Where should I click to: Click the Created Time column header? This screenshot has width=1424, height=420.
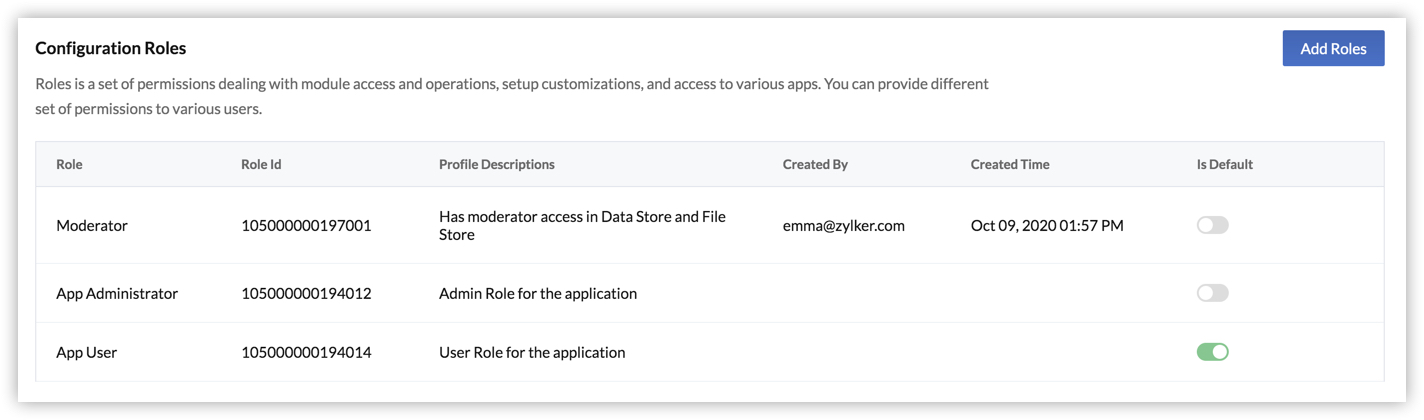pyautogui.click(x=1010, y=164)
